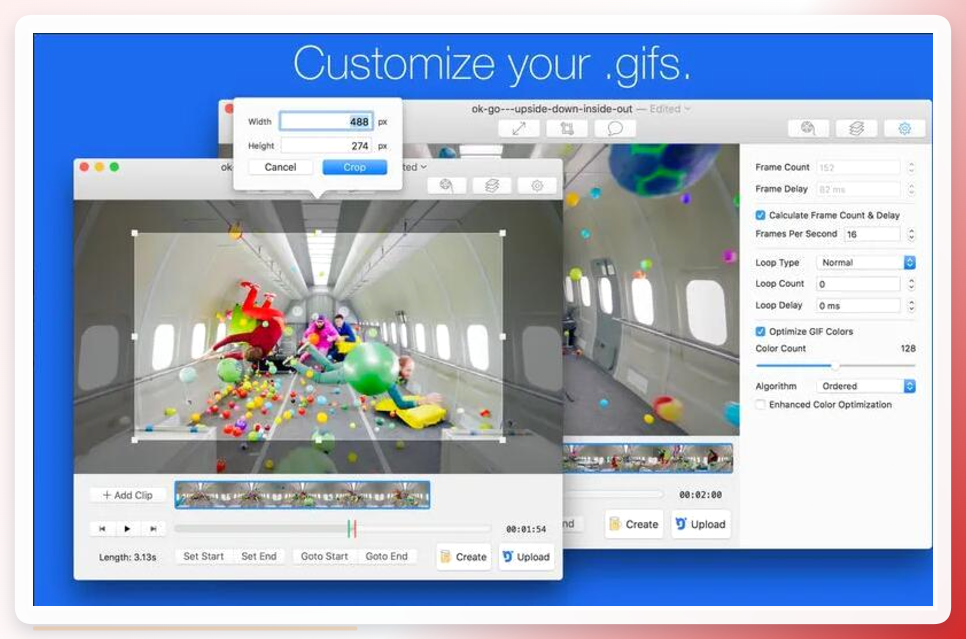Click the Frames Per Second stepper
Image resolution: width=966 pixels, height=639 pixels.
(911, 234)
